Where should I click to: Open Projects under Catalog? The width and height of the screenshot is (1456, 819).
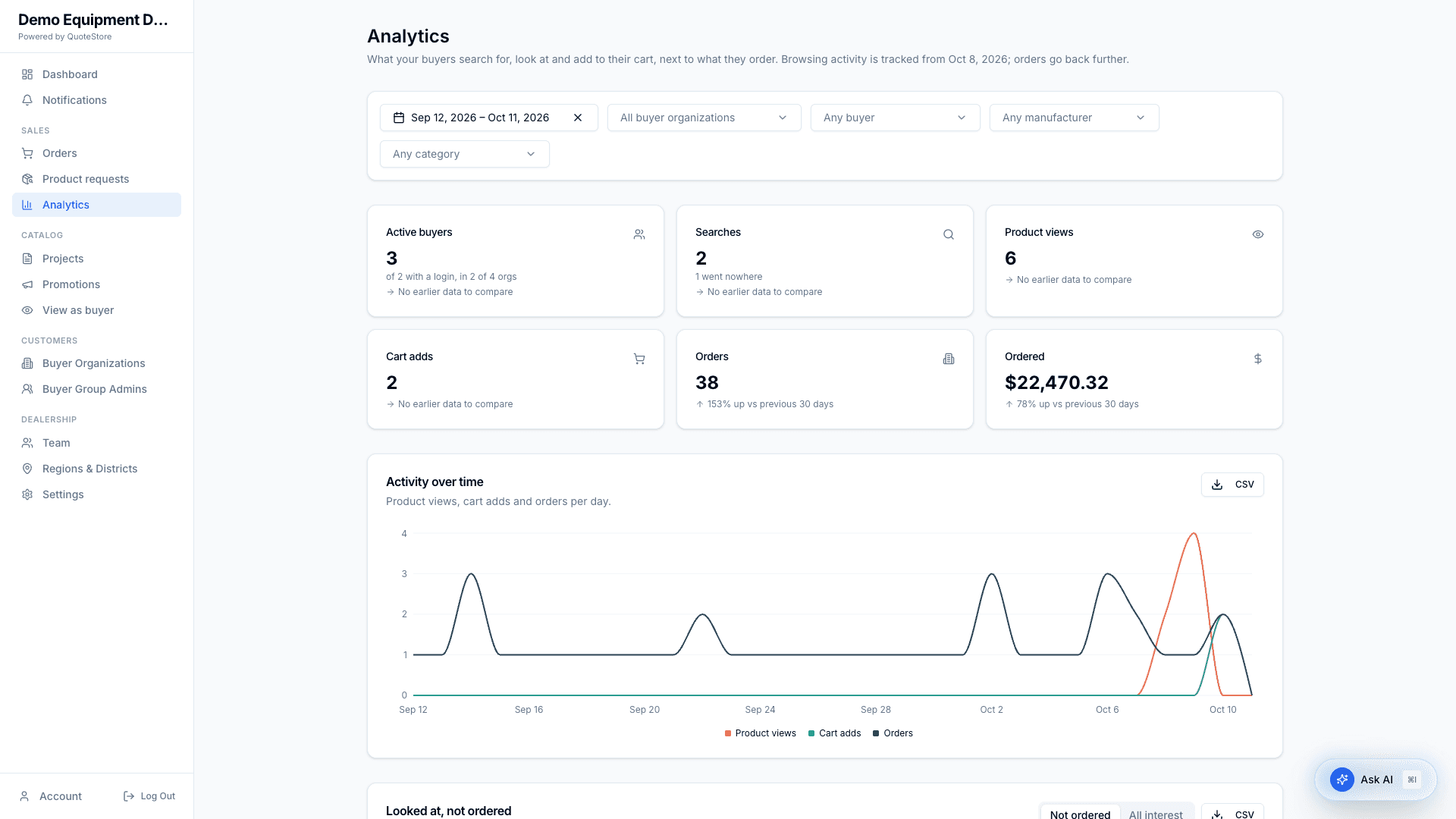[x=96, y=259]
